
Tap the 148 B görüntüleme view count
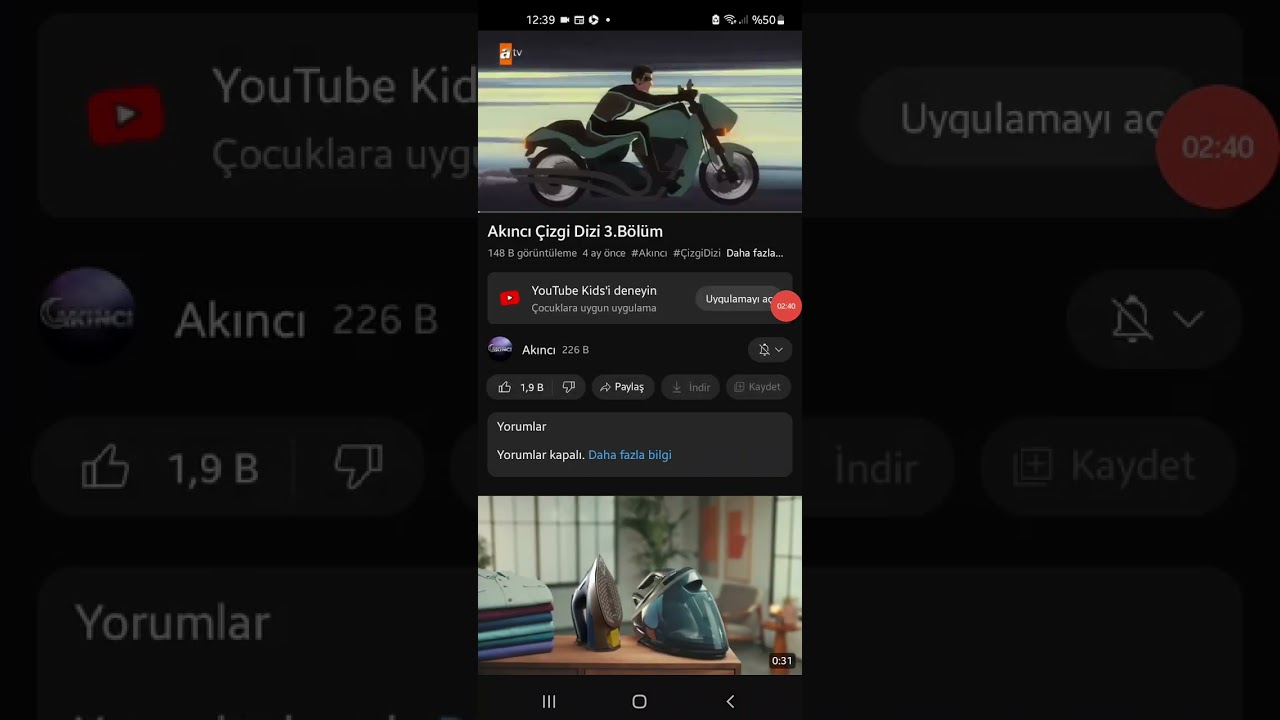click(532, 253)
